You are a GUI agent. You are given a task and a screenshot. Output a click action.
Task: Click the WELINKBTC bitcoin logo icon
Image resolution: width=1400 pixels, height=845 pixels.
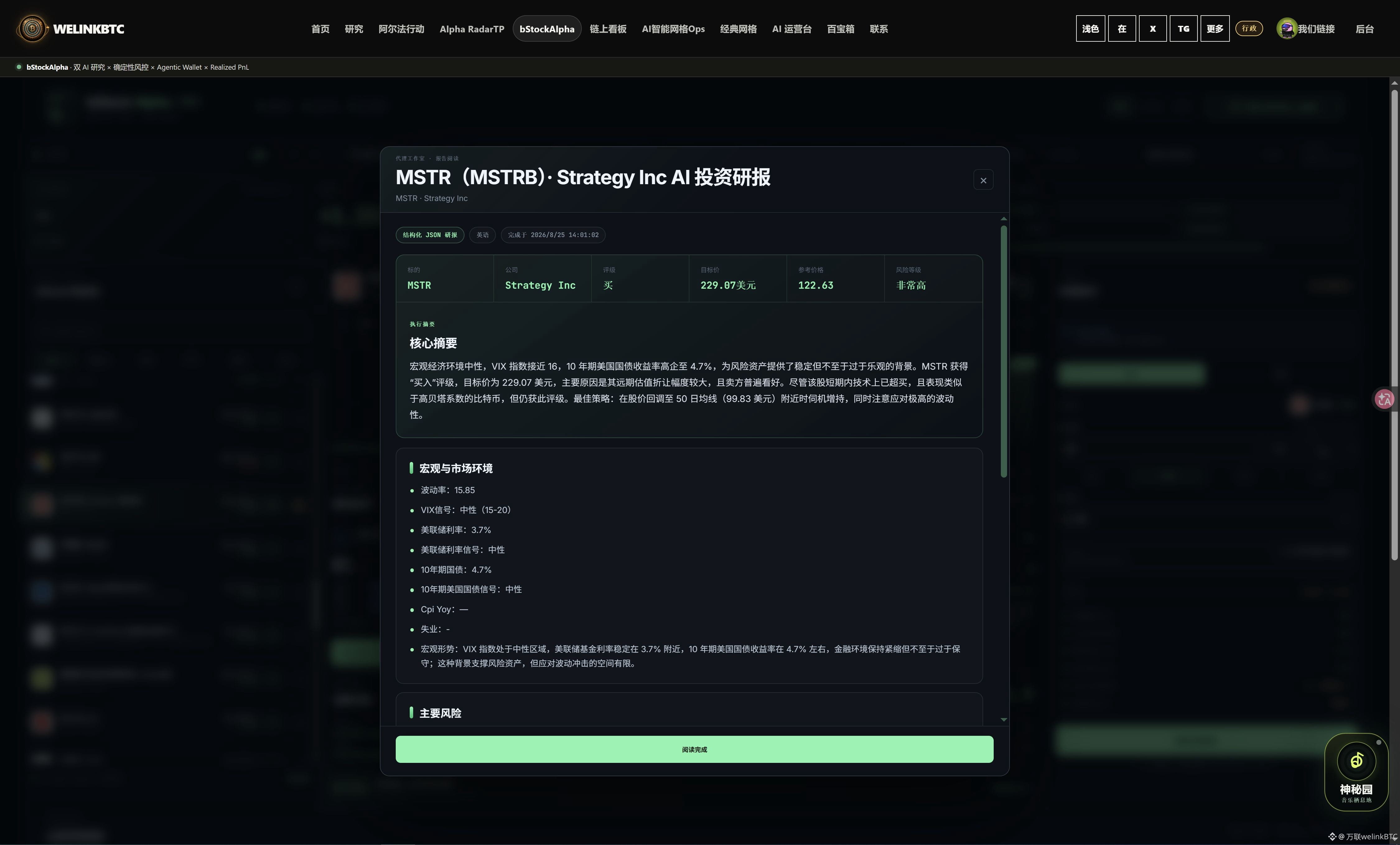click(32, 28)
